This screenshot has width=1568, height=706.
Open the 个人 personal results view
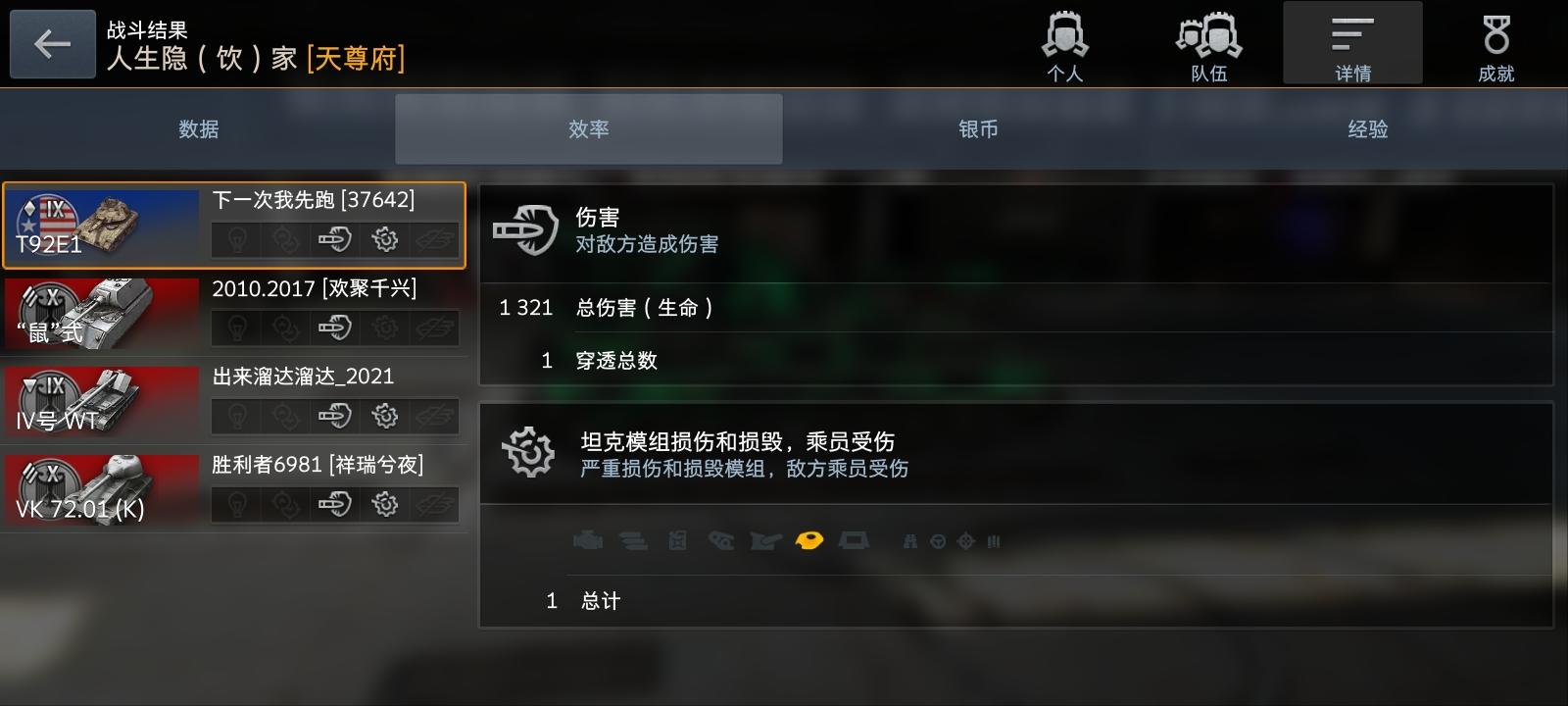coord(1064,46)
